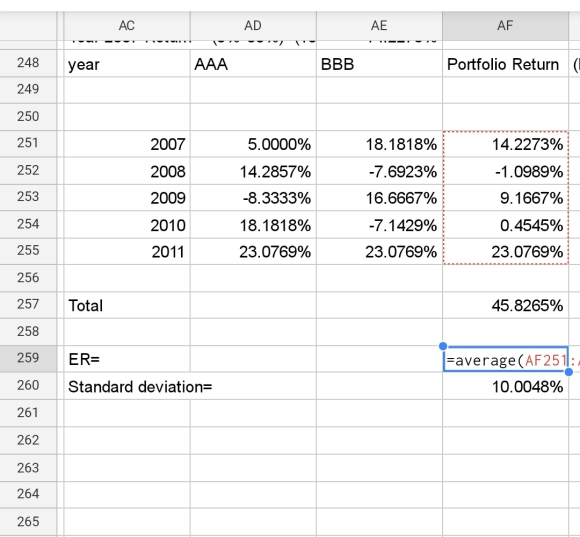Select column AE header
The width and height of the screenshot is (580, 537).
(379, 26)
